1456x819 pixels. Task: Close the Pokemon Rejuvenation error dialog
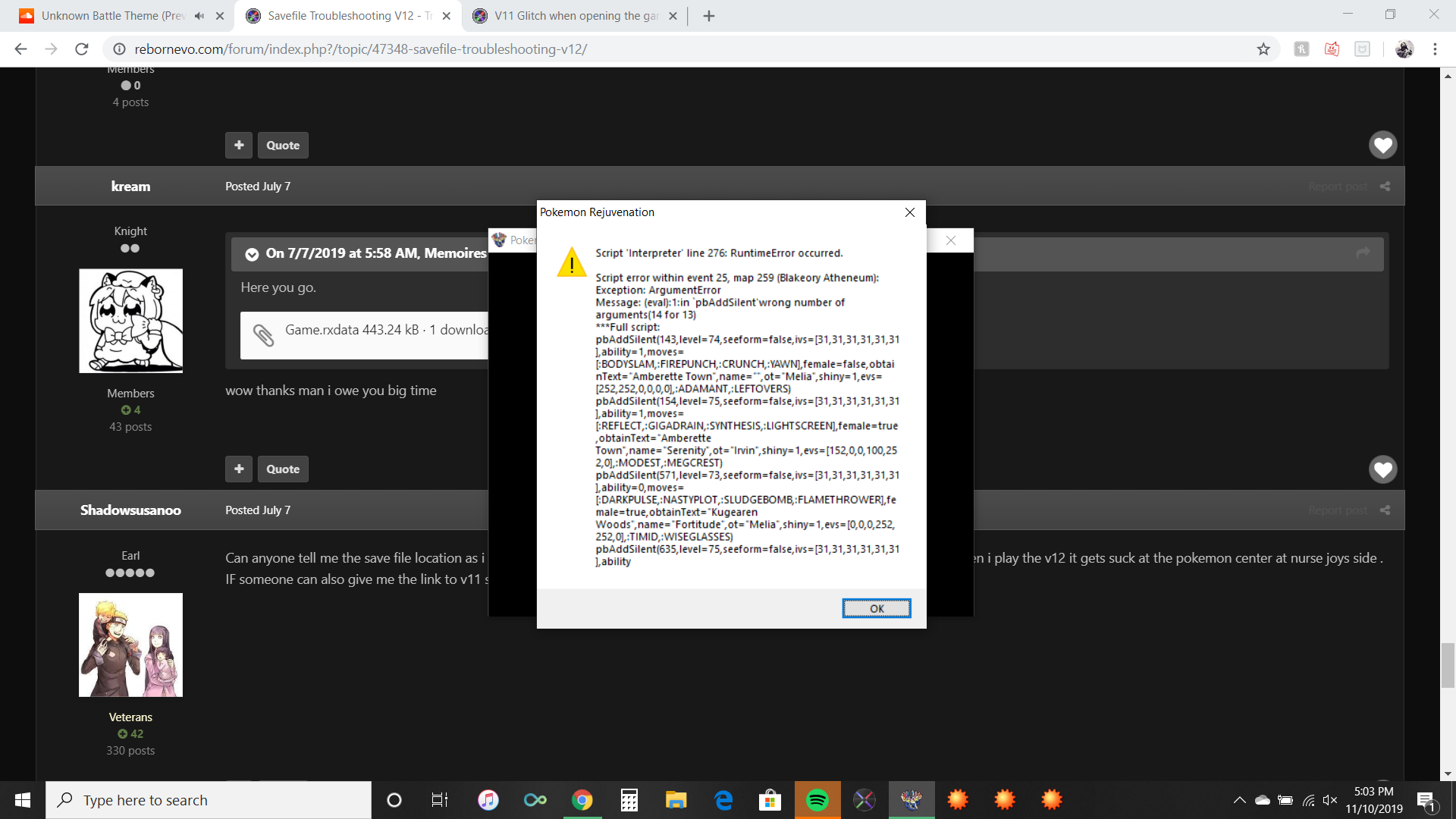[x=910, y=212]
